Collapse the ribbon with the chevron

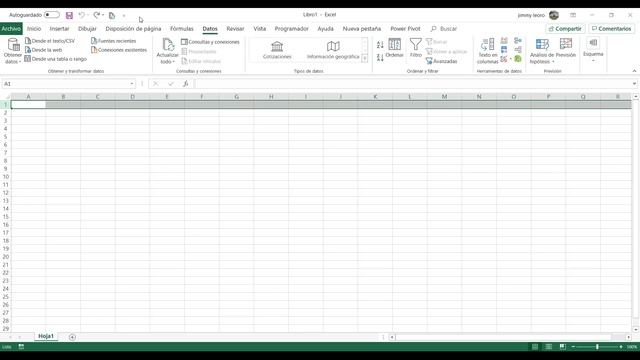634,71
